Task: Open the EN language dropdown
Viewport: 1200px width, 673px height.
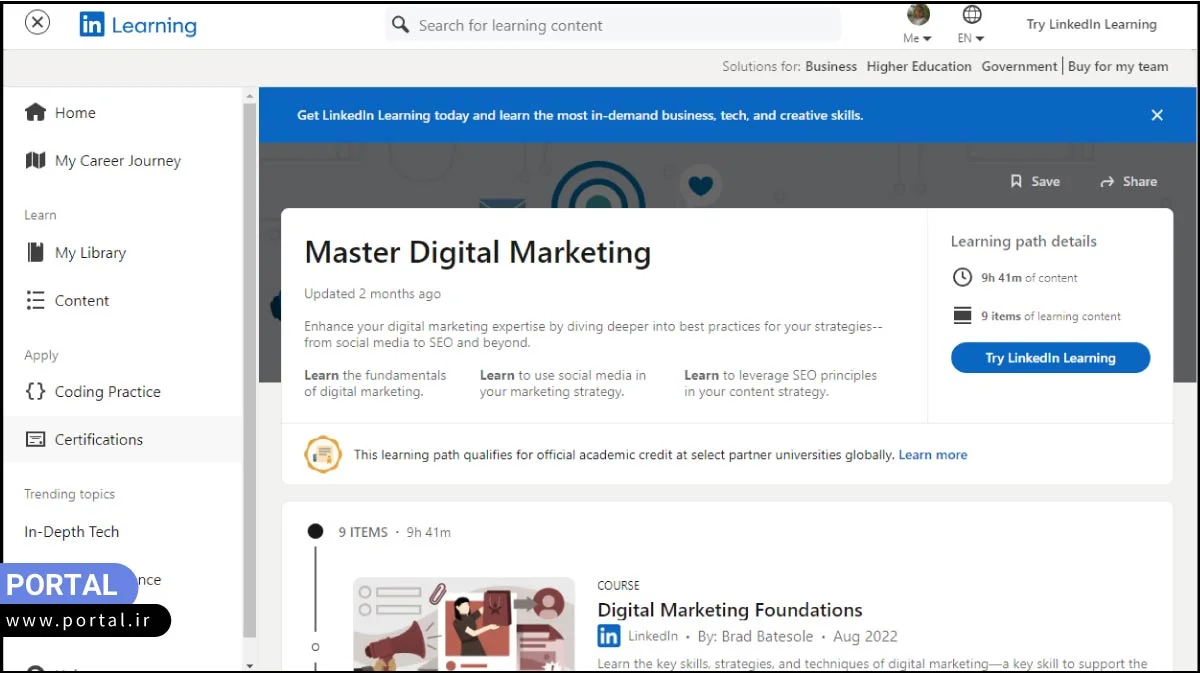Action: coord(969,37)
